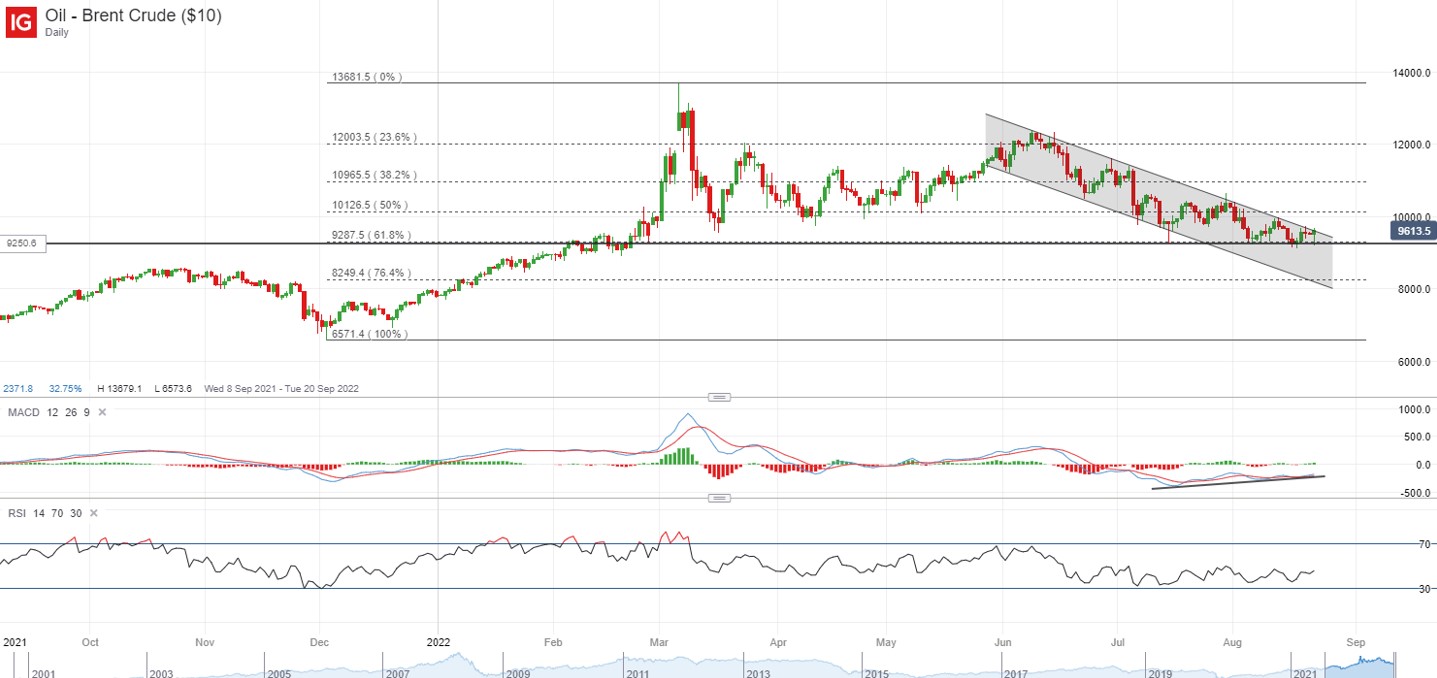Click the Oil - Brent Crude ($10) title

(x=133, y=15)
